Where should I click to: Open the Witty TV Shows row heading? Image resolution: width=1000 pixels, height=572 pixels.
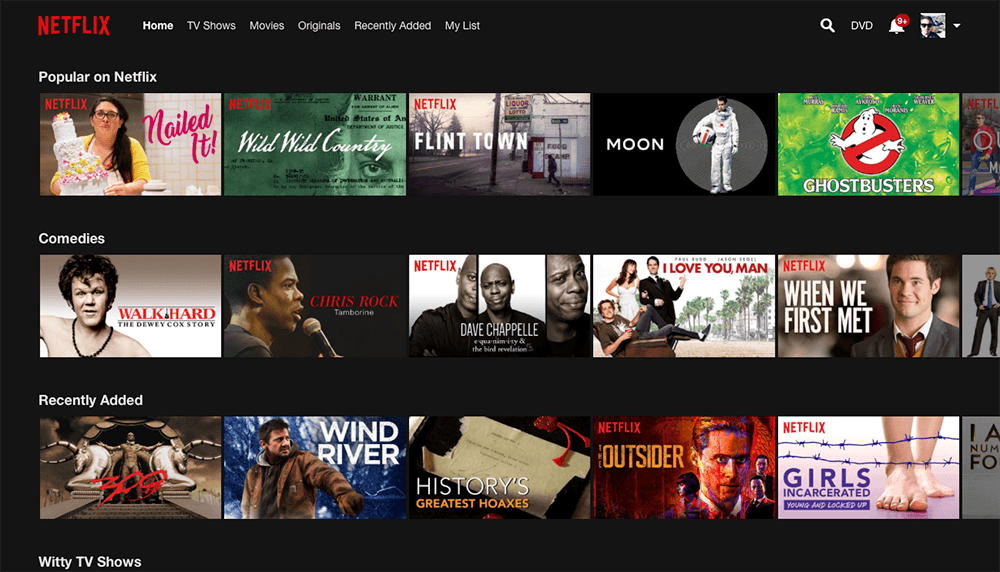click(x=90, y=562)
